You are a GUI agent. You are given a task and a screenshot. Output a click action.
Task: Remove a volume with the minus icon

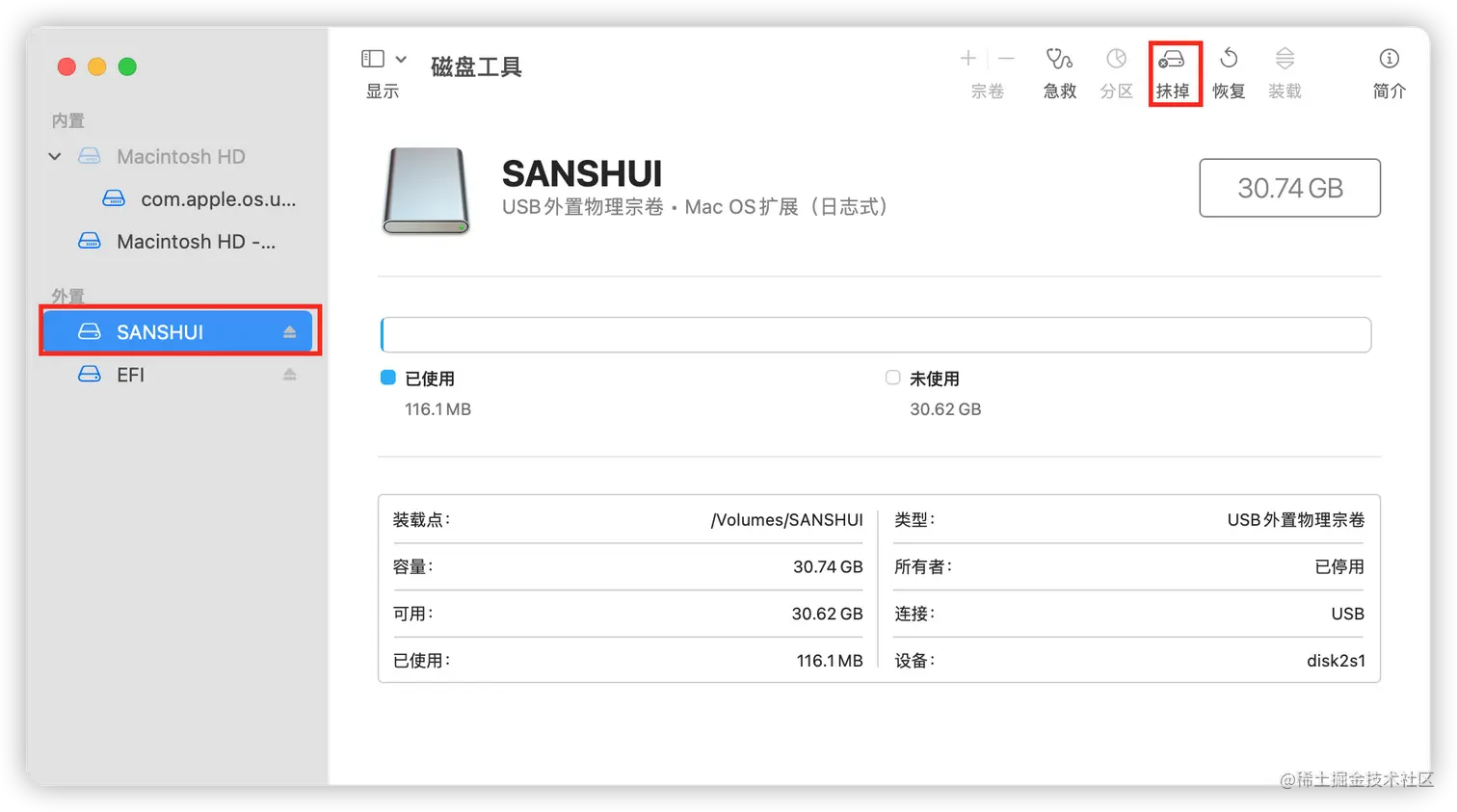(x=1006, y=59)
